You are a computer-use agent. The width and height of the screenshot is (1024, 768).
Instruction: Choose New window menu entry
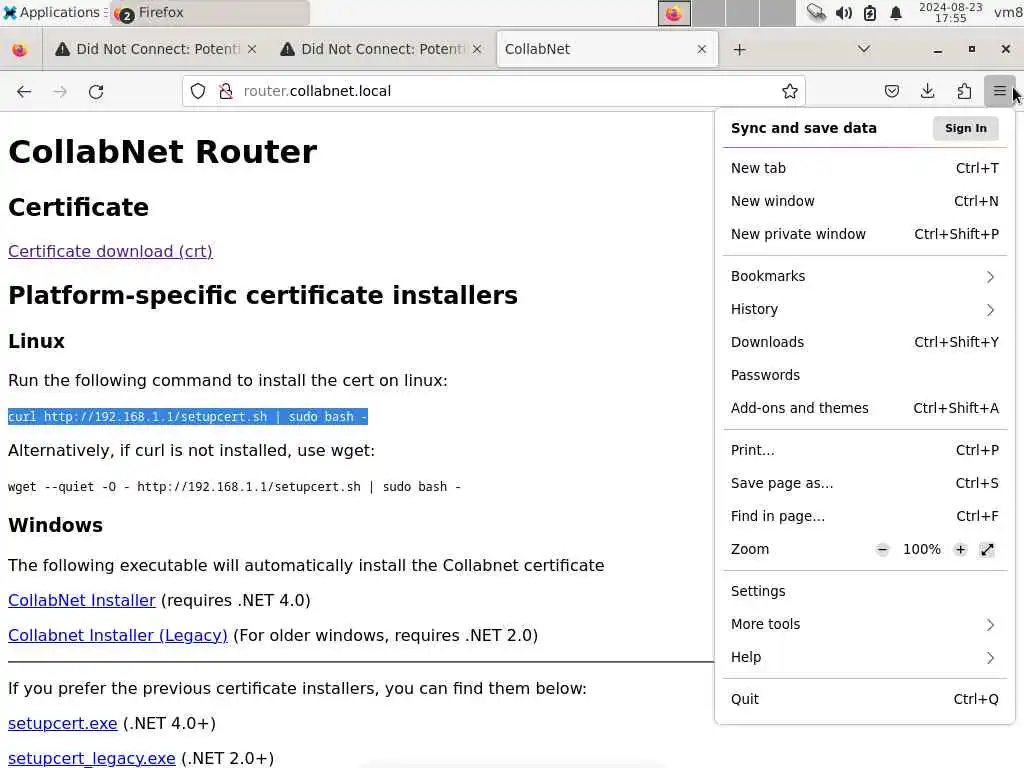865,201
